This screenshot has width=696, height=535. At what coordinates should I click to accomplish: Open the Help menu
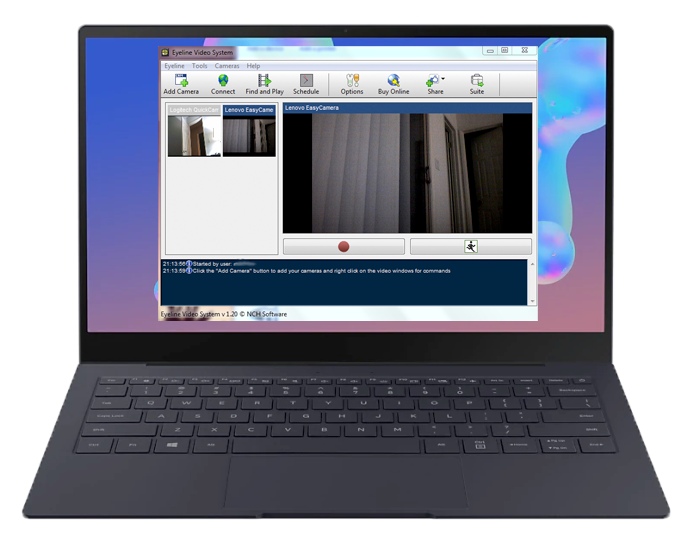pyautogui.click(x=253, y=66)
